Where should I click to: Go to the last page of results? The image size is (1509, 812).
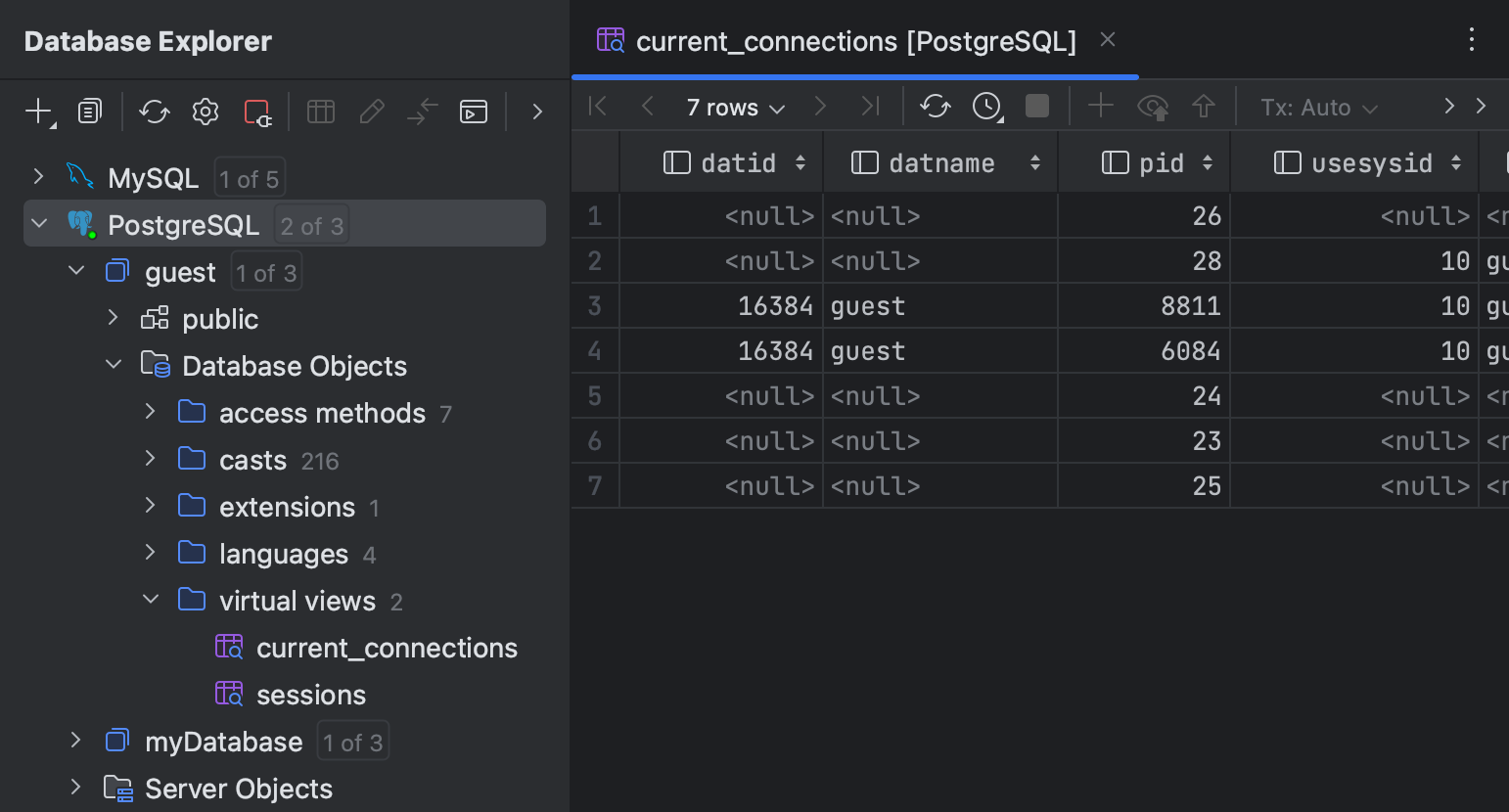click(869, 107)
